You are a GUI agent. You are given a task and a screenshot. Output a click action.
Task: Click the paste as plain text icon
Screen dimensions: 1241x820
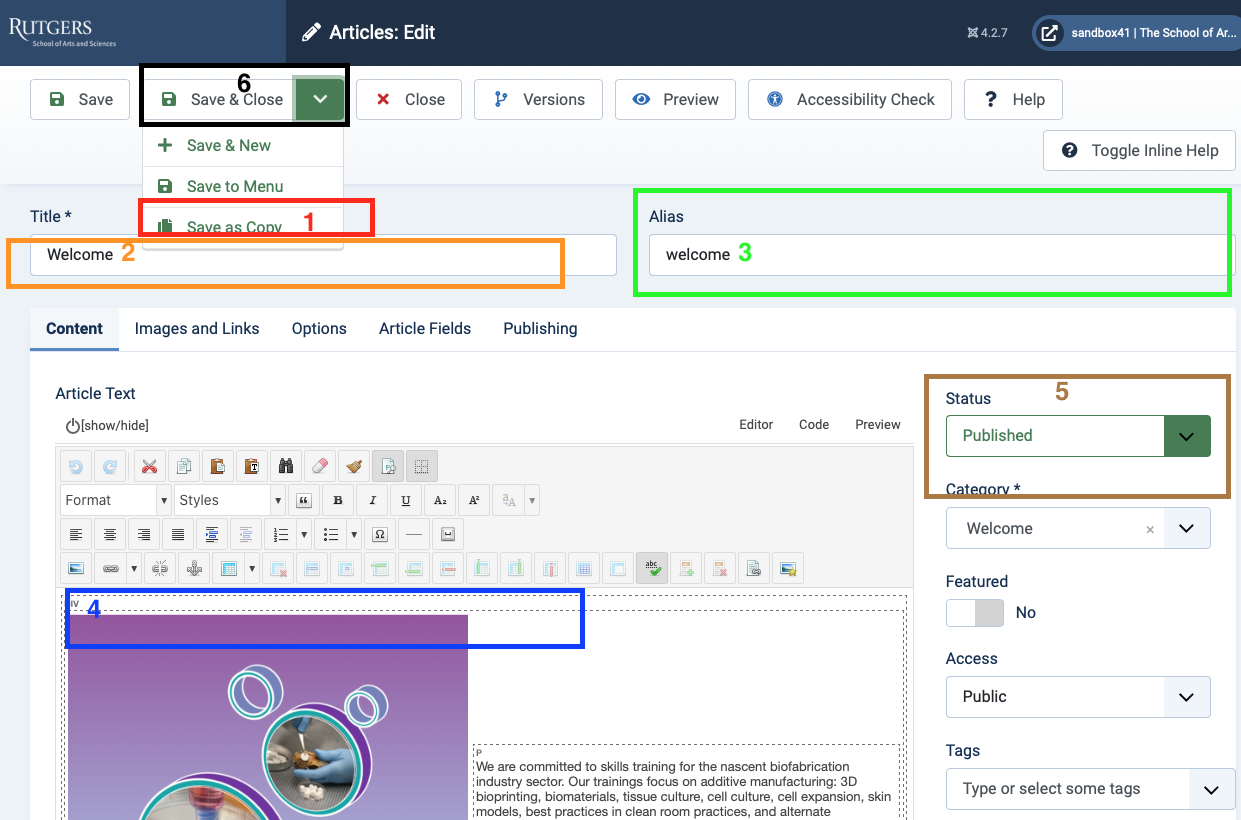coord(252,466)
